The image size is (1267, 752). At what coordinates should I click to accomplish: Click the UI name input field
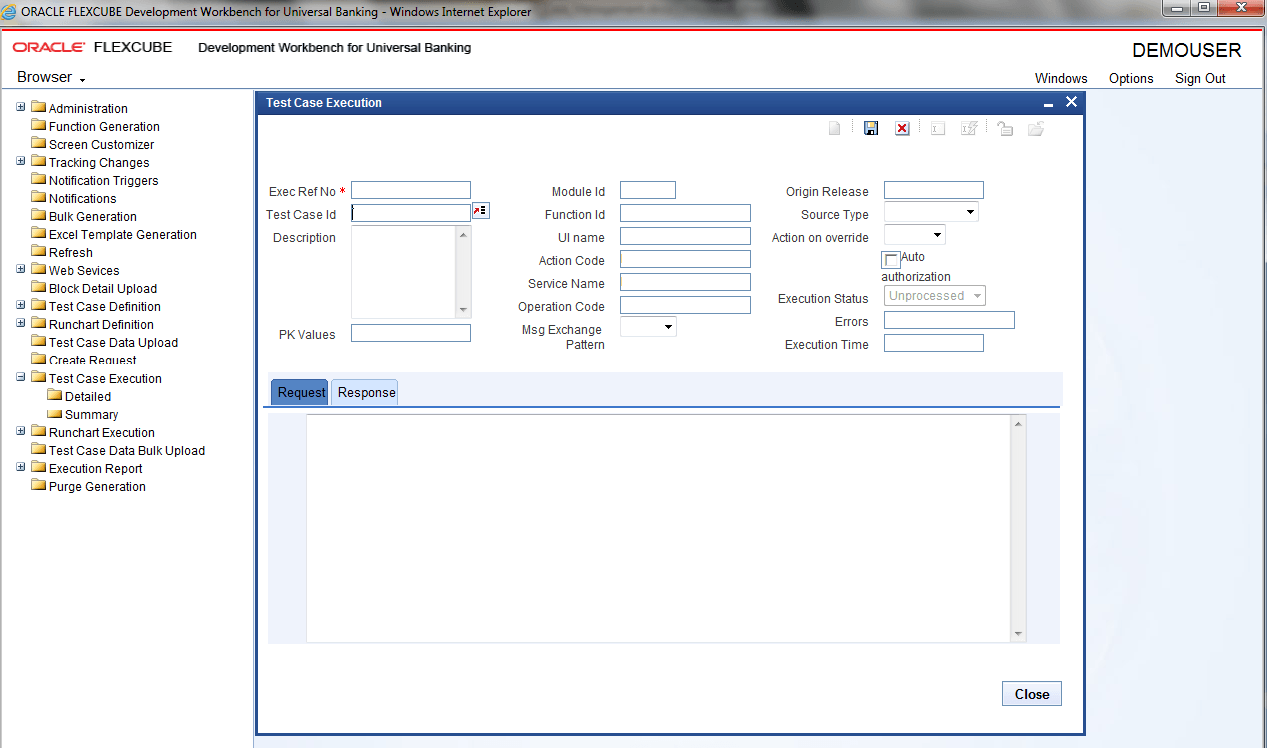click(685, 236)
